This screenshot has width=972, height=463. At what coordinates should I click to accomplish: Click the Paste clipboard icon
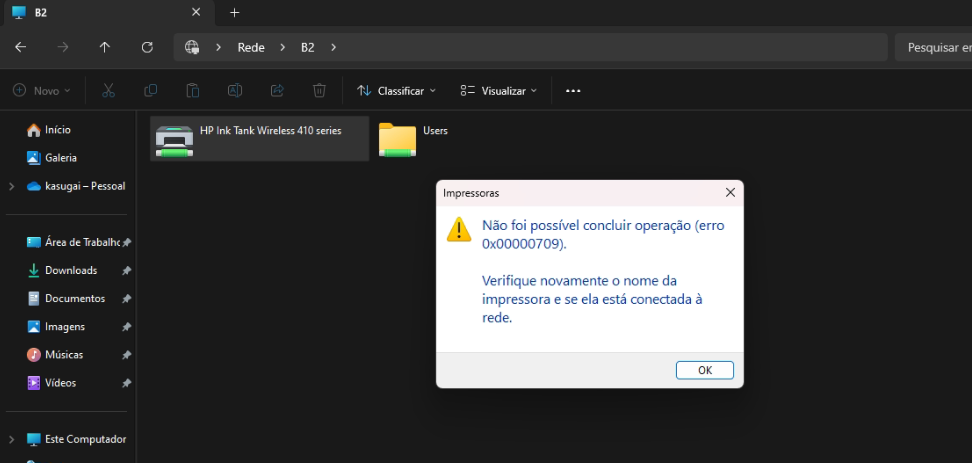click(x=193, y=90)
